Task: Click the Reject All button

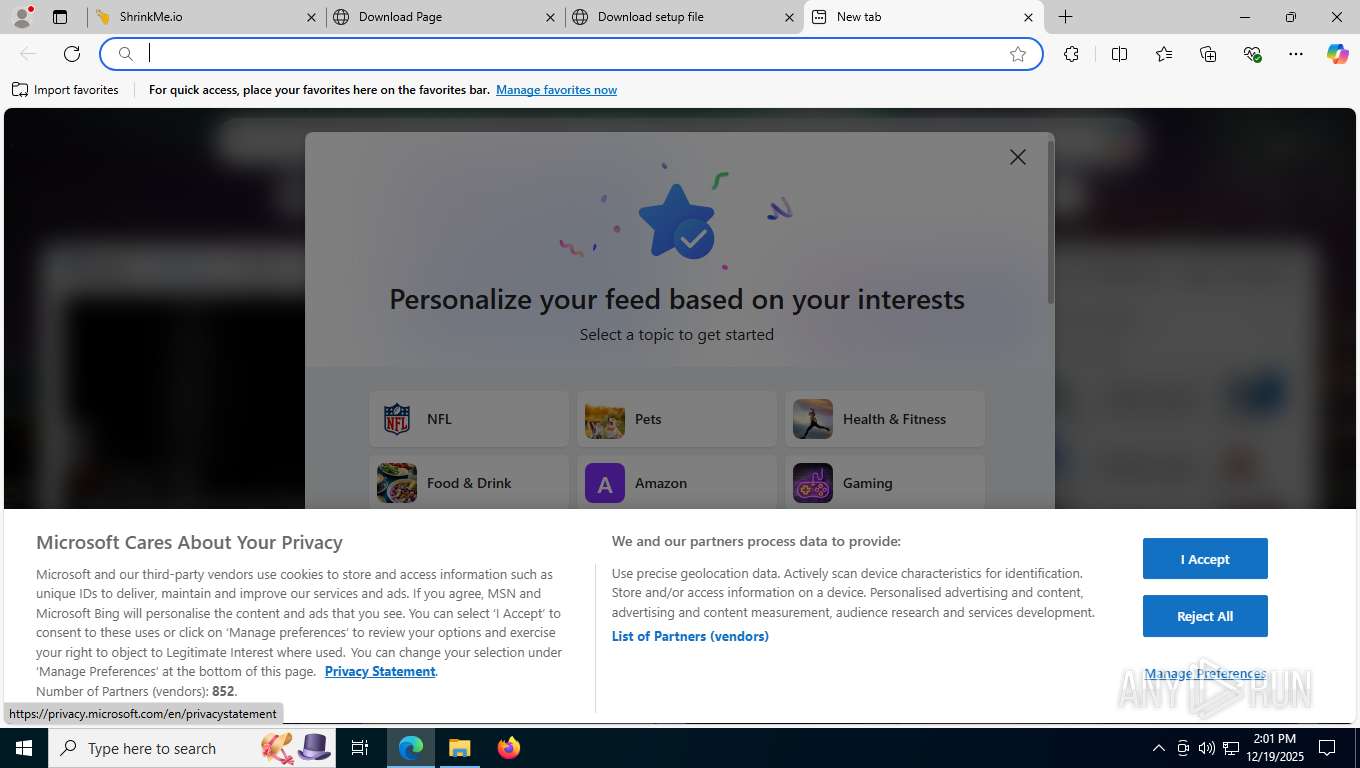Action: pyautogui.click(x=1205, y=616)
